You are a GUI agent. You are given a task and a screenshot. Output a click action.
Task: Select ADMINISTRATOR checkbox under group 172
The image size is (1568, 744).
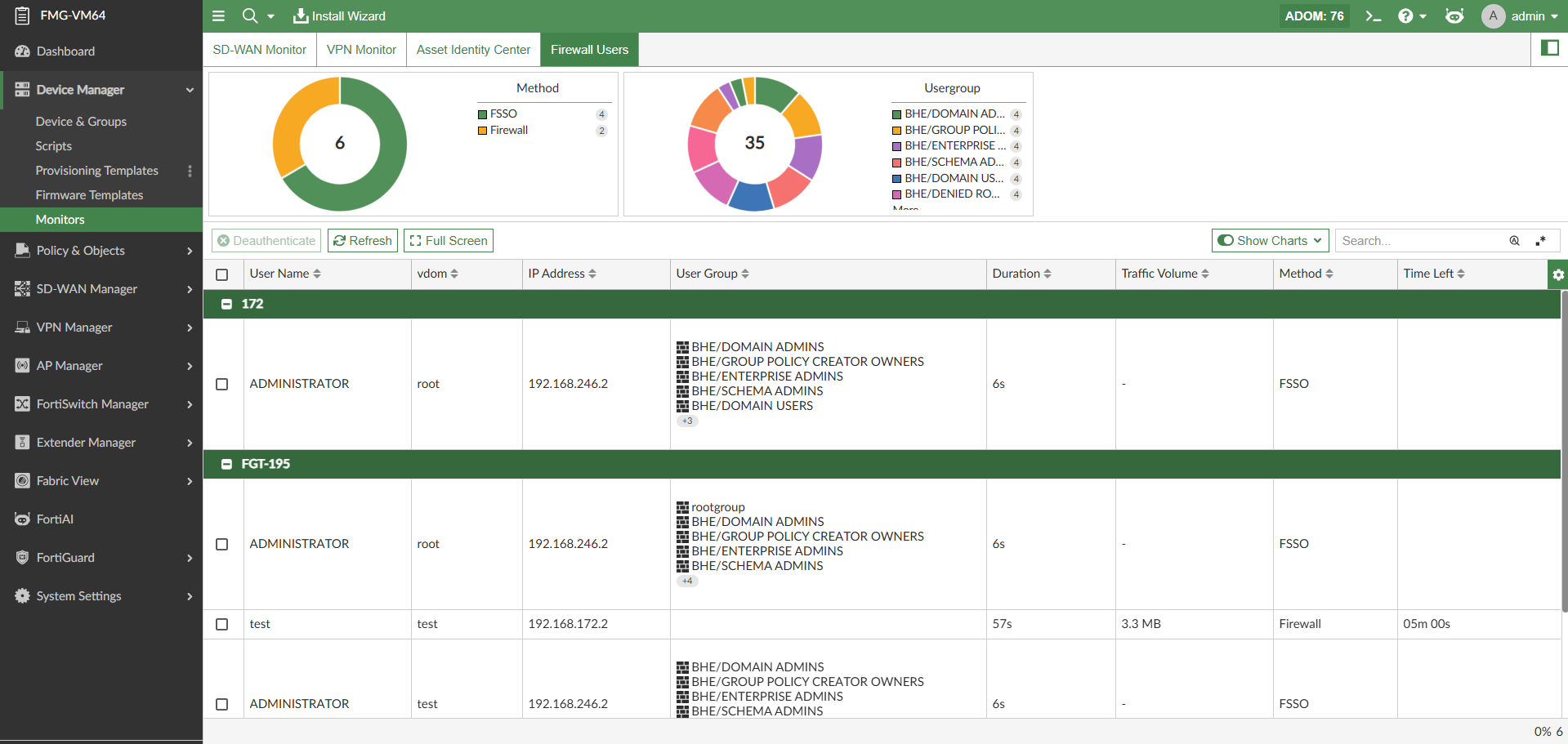[221, 384]
